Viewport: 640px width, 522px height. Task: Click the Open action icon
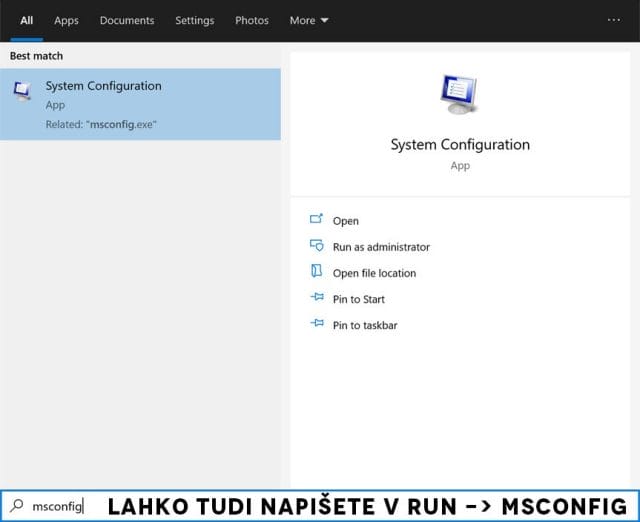(x=316, y=219)
